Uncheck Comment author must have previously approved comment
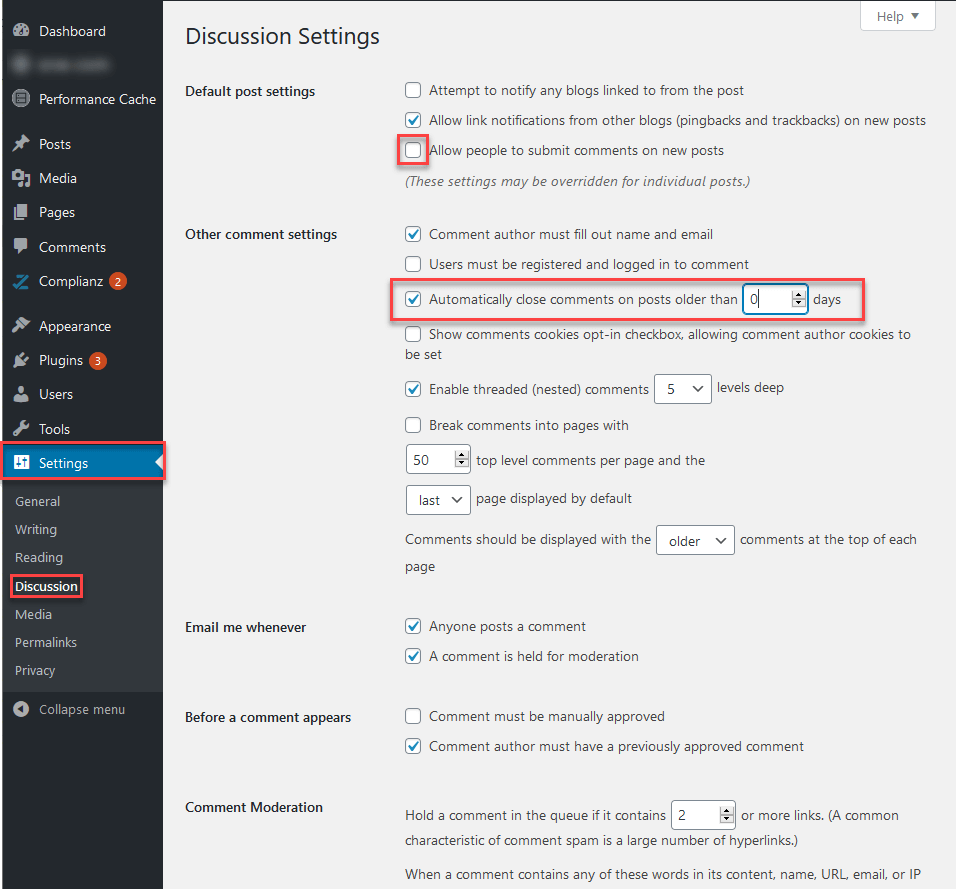This screenshot has width=956, height=889. point(413,746)
